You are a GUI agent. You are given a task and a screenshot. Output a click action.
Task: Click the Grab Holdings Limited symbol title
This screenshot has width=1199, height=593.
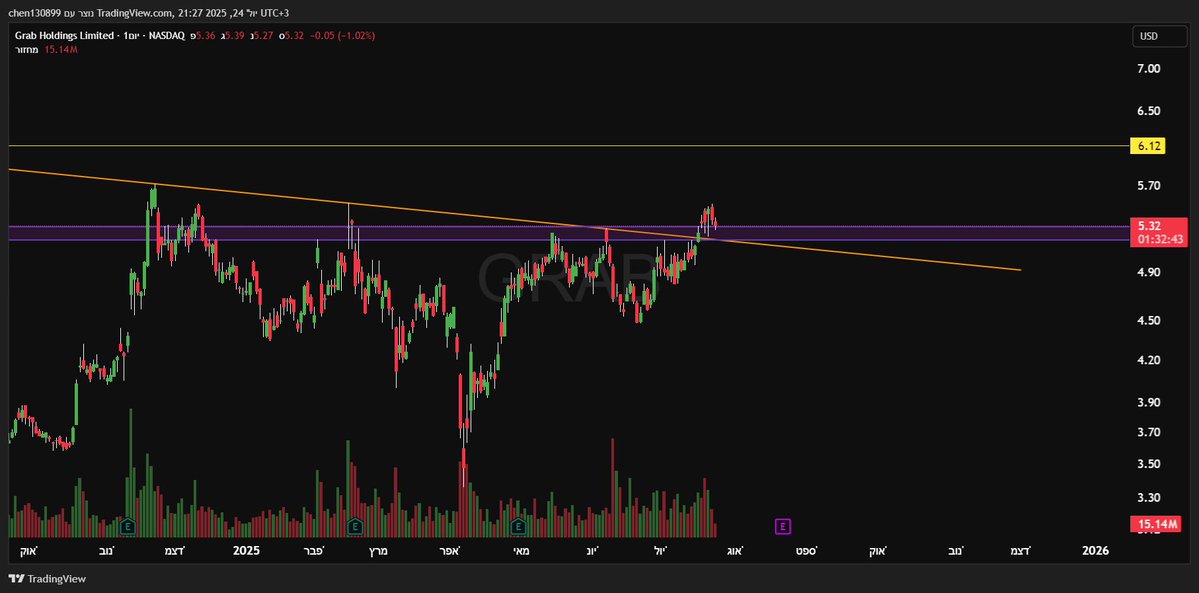(63, 36)
